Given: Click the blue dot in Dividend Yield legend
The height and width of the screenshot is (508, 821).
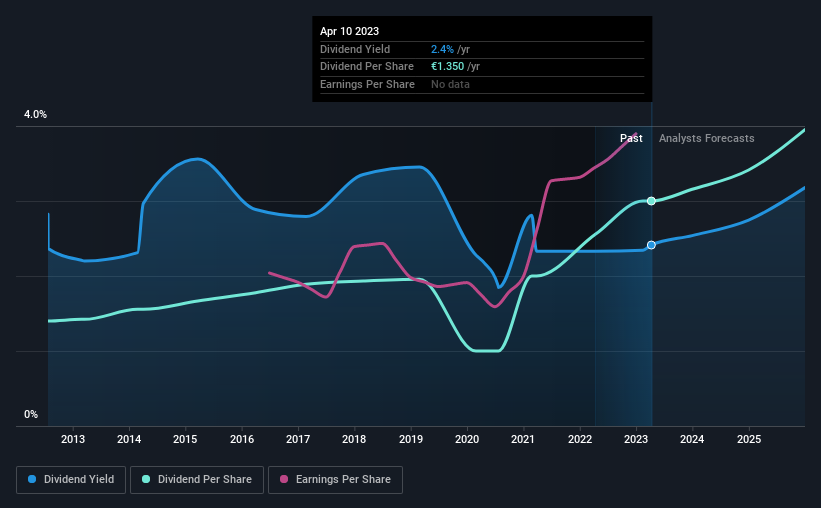Looking at the screenshot, I should pyautogui.click(x=32, y=479).
